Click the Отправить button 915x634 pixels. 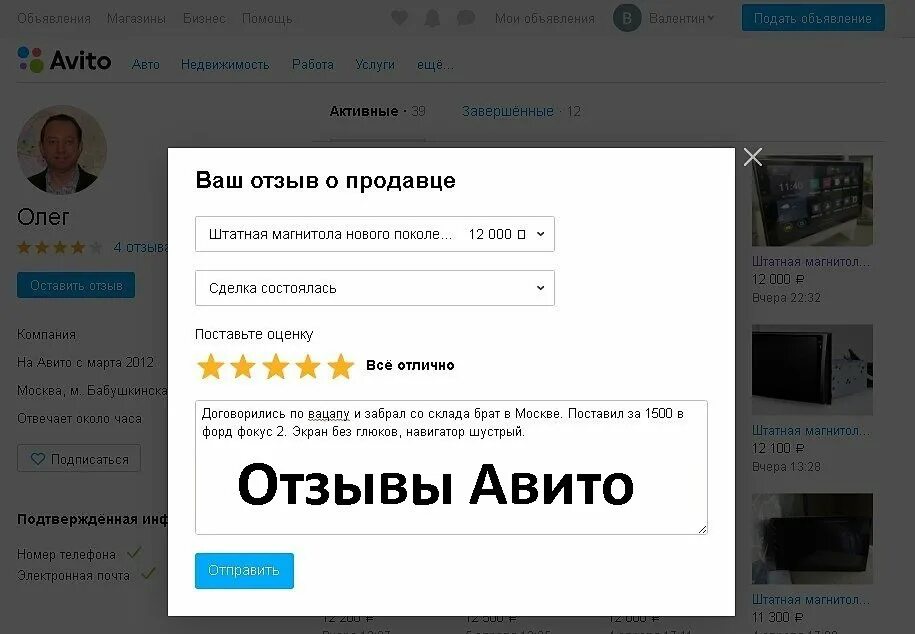(244, 570)
